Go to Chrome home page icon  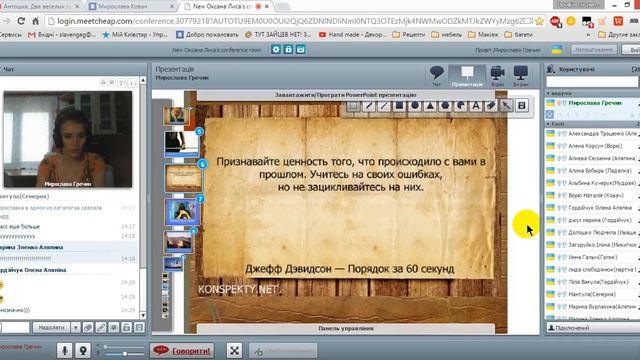[36, 21]
